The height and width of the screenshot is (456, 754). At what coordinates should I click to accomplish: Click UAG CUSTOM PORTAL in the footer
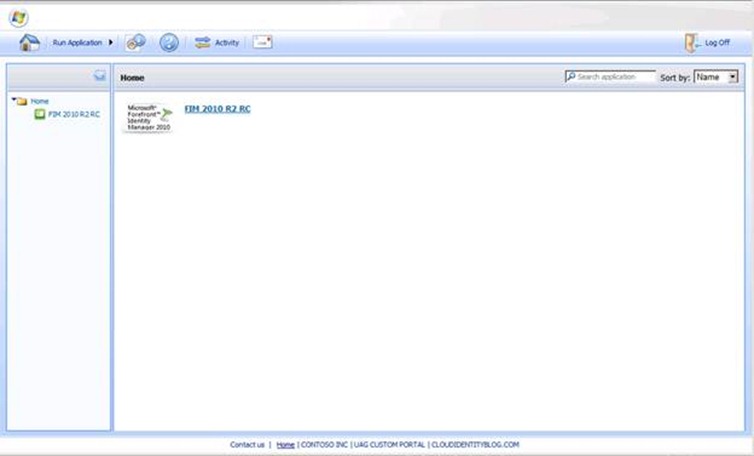[x=390, y=444]
